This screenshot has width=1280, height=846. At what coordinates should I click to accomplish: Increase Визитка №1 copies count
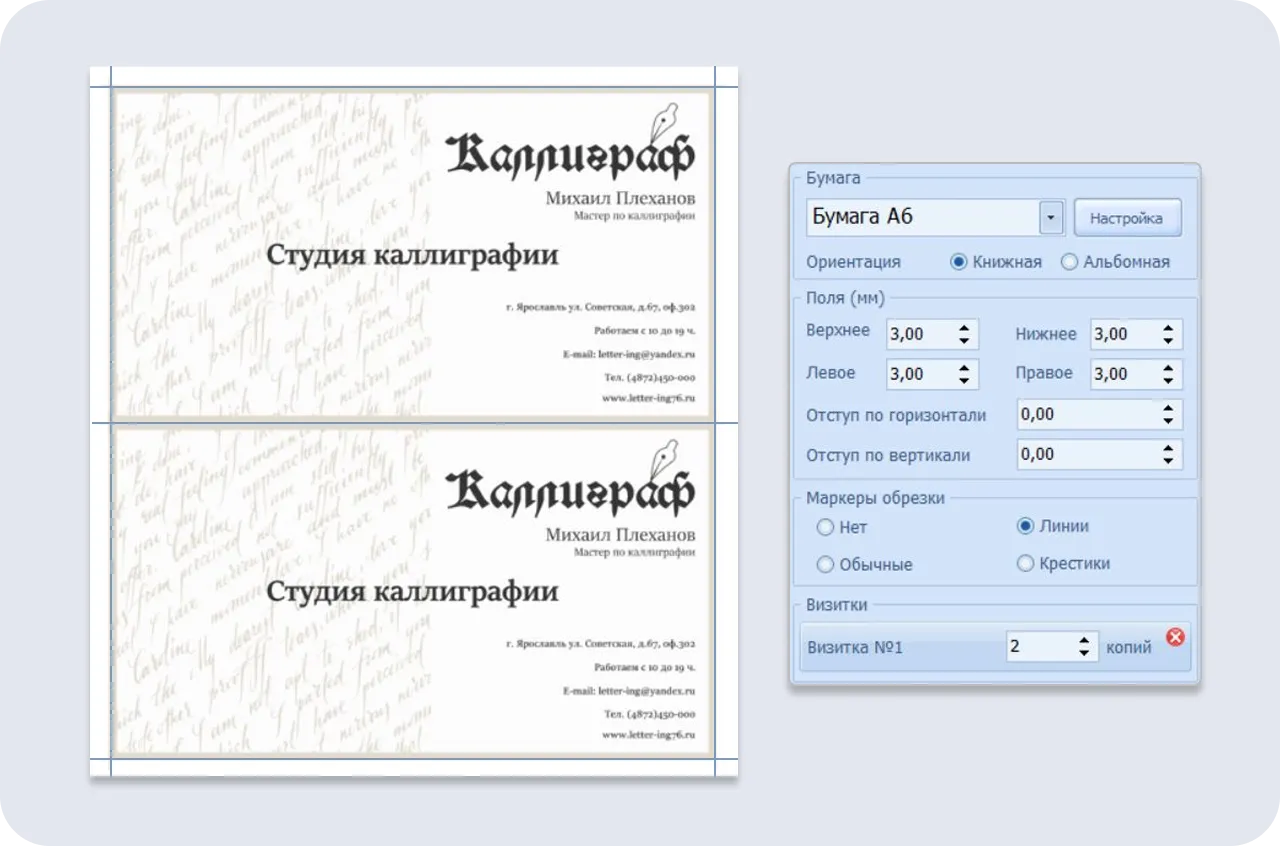click(1084, 640)
